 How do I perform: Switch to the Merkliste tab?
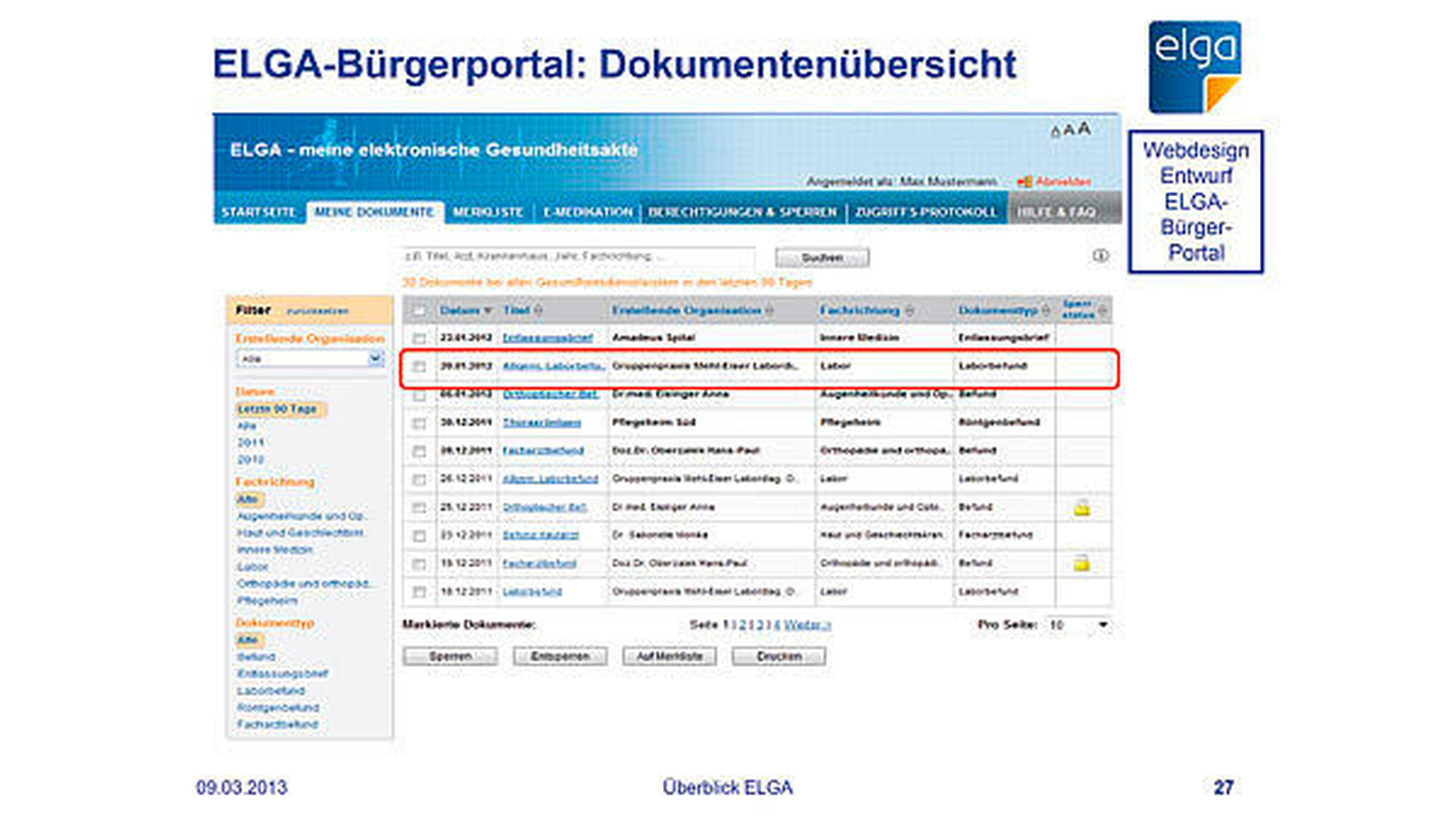487,212
